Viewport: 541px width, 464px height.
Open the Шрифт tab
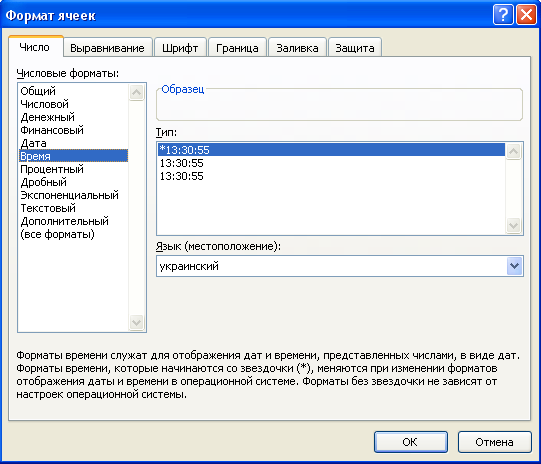(180, 48)
